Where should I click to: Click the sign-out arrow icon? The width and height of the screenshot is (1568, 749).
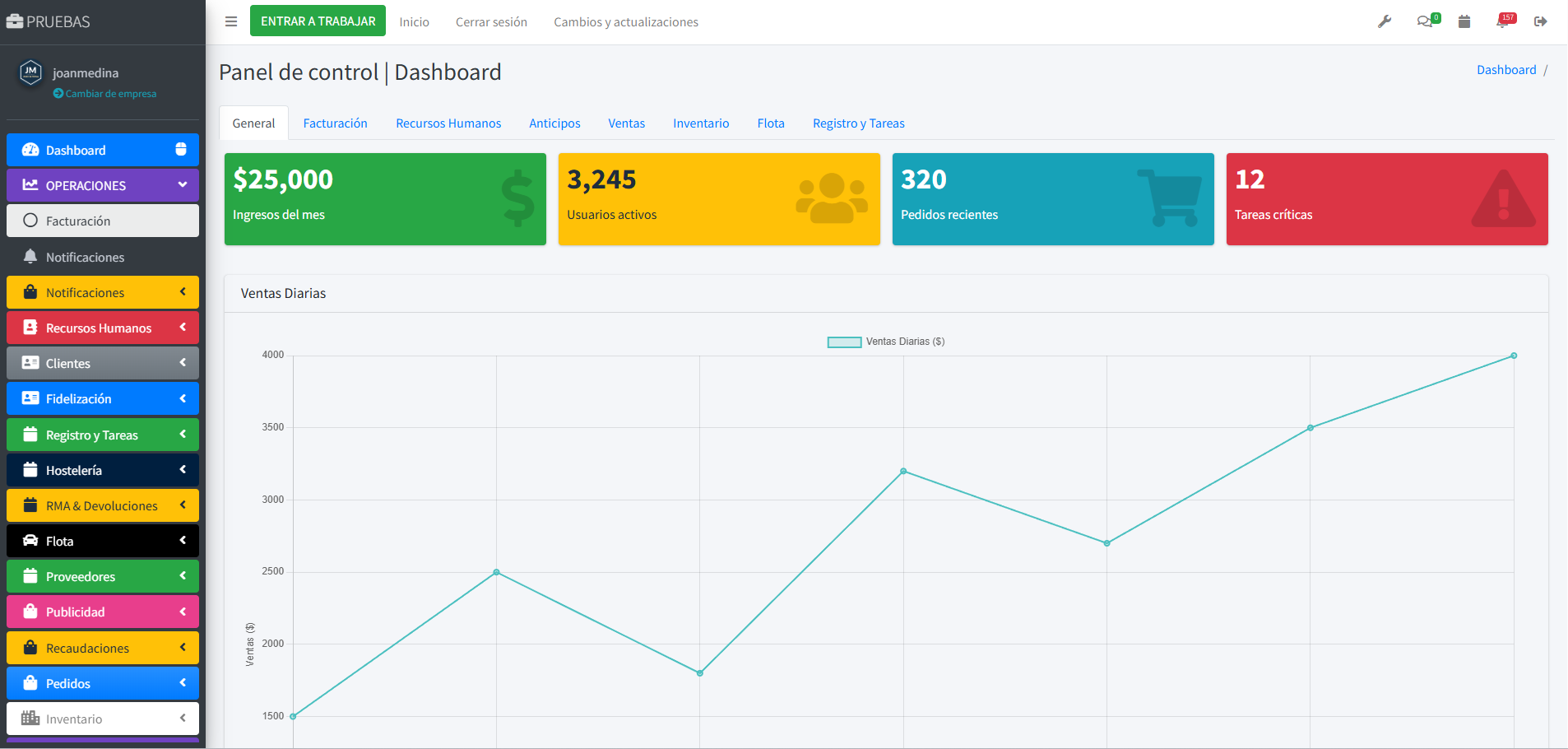tap(1541, 22)
